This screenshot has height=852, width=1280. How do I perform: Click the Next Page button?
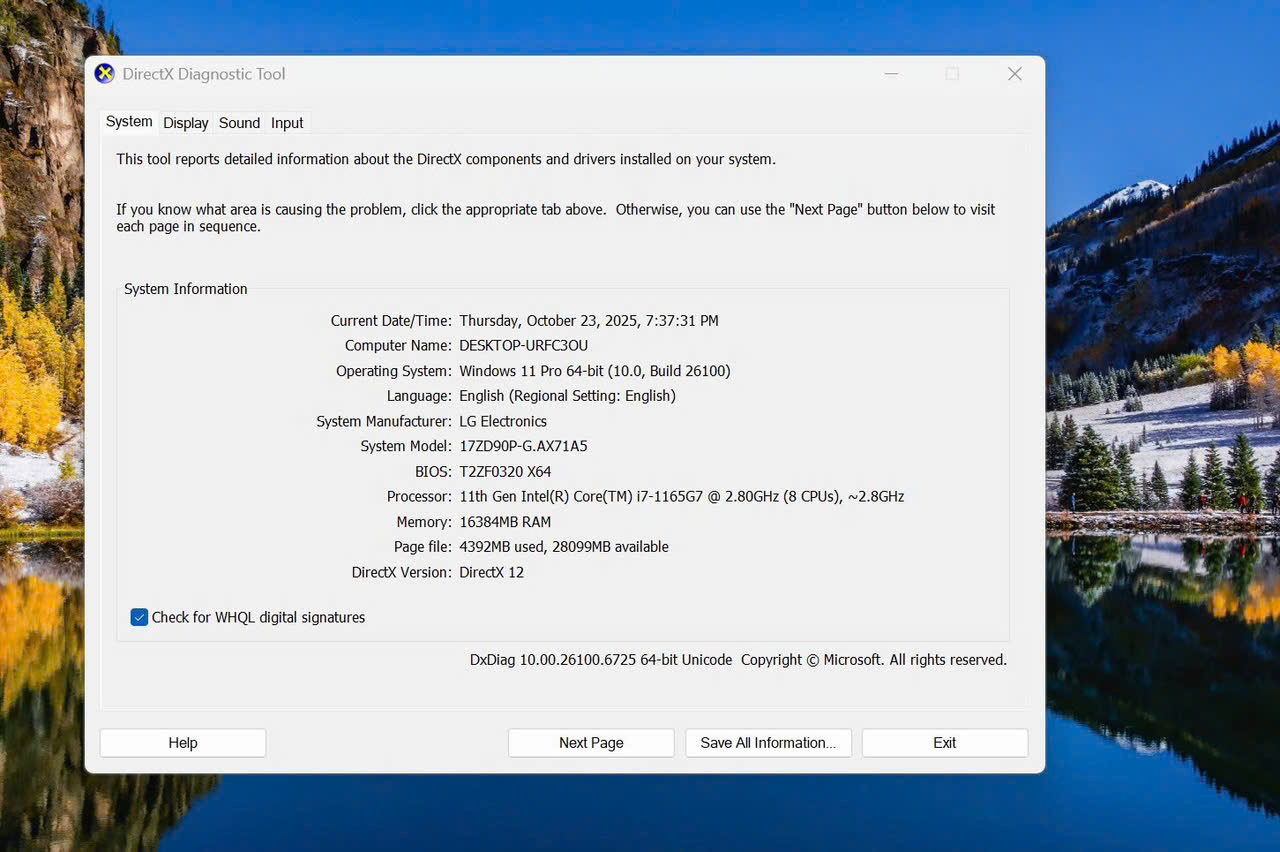(x=591, y=743)
